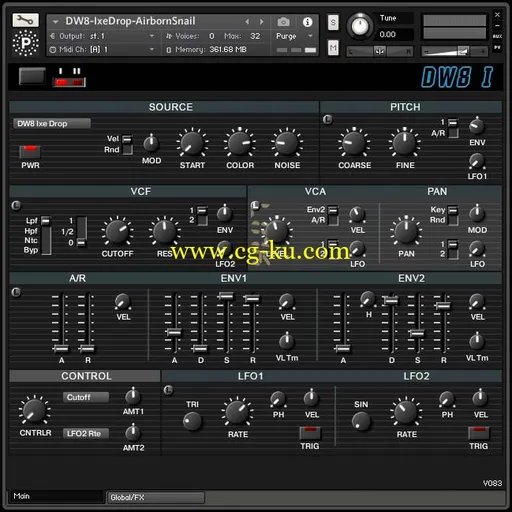Screen dimensions: 512x512
Task: Click the PAN knob
Action: click(x=406, y=232)
